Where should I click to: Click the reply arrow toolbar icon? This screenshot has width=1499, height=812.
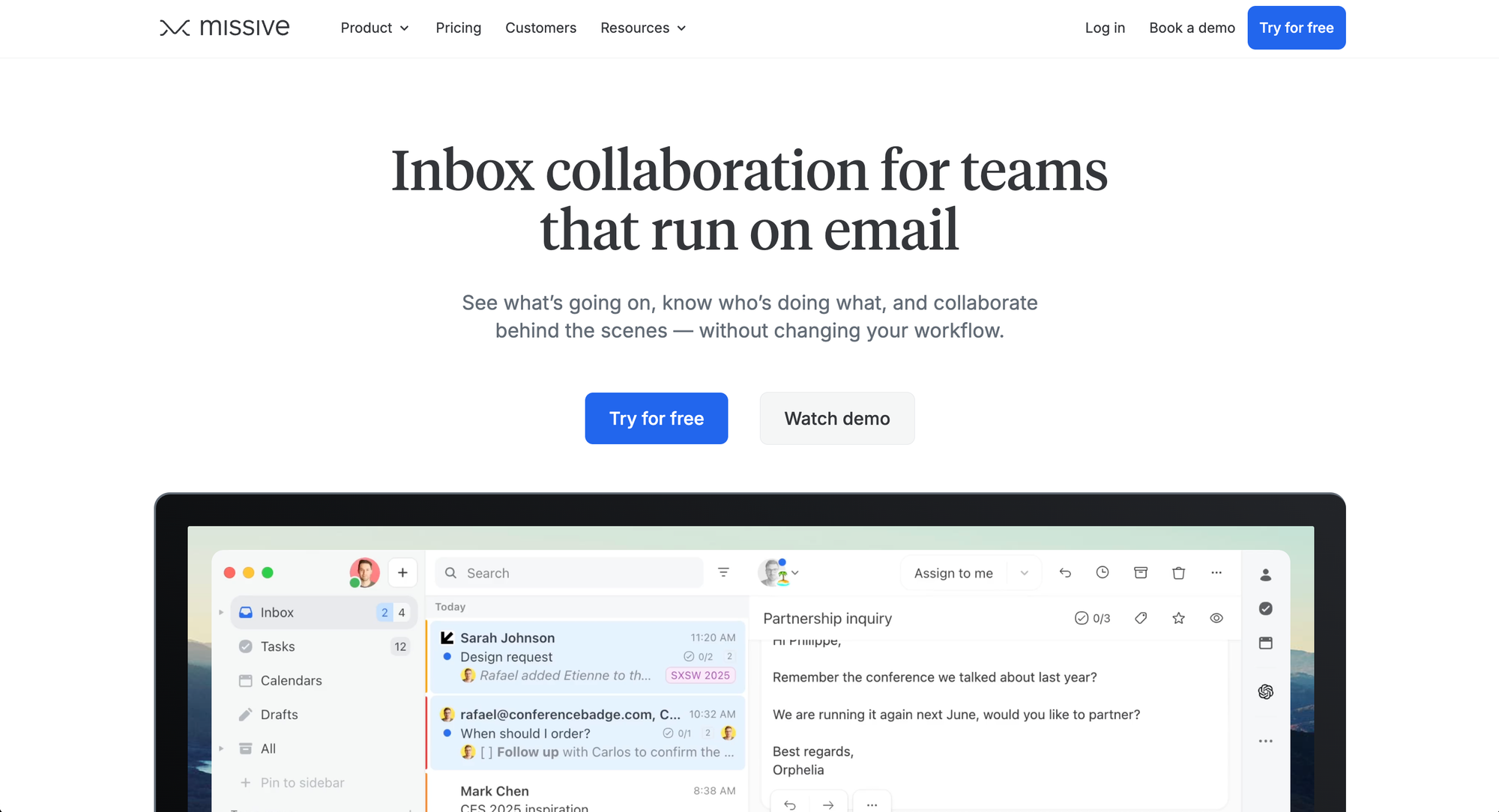click(1065, 573)
